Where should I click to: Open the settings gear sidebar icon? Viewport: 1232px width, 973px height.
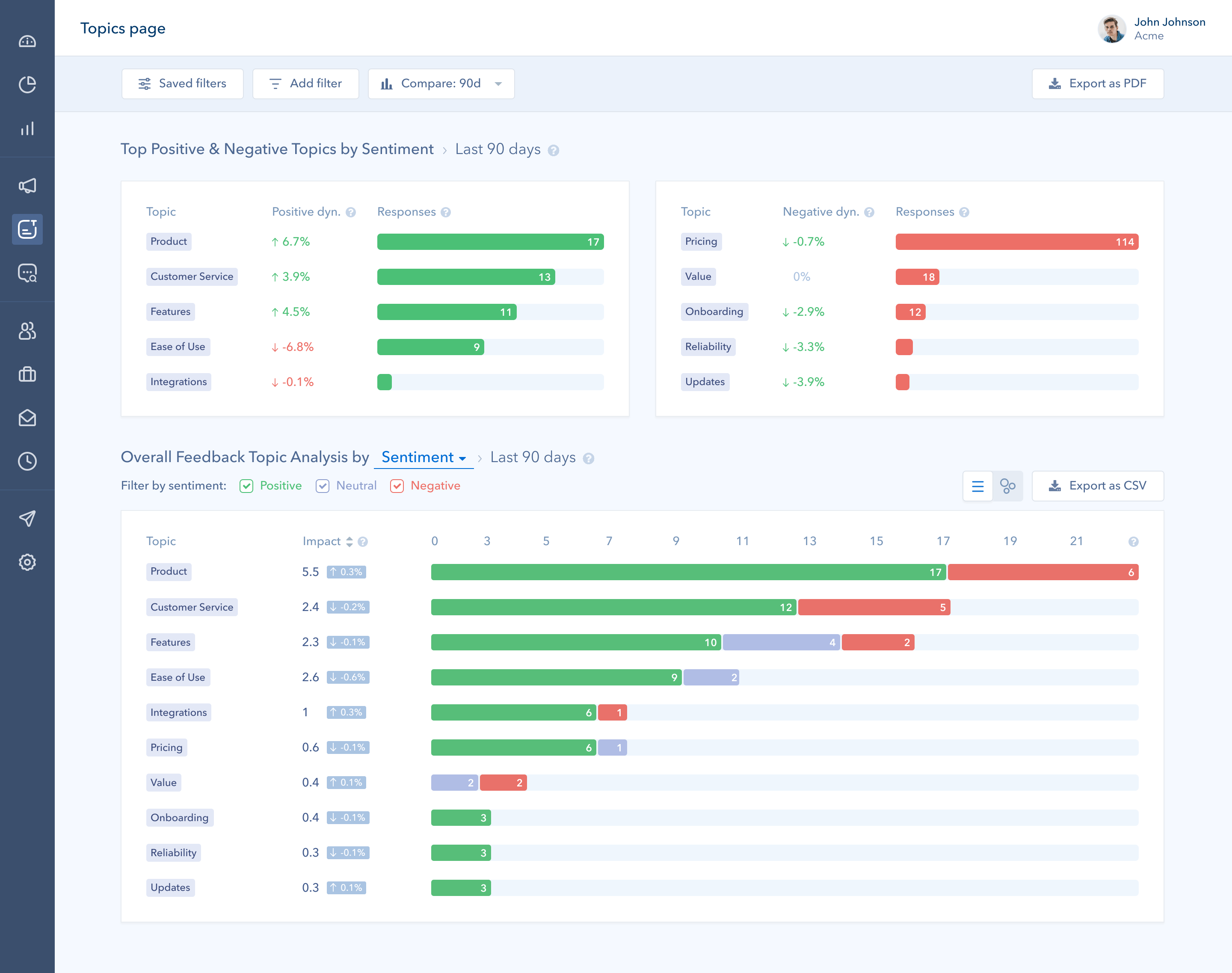point(27,562)
